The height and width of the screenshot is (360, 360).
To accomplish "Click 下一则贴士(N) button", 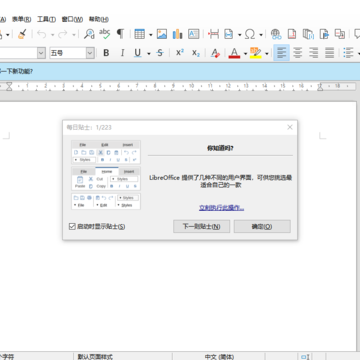I will 201,227.
